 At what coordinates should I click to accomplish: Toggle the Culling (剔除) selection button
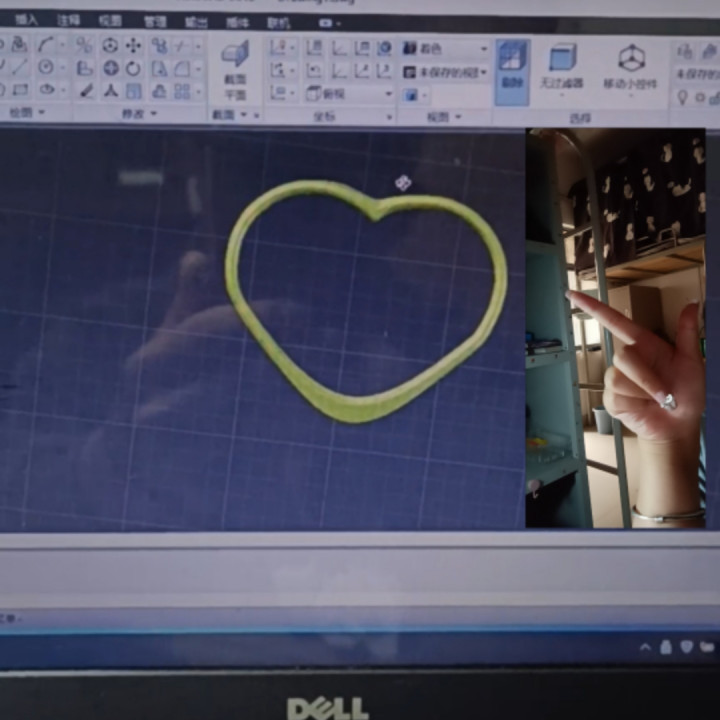coord(512,68)
